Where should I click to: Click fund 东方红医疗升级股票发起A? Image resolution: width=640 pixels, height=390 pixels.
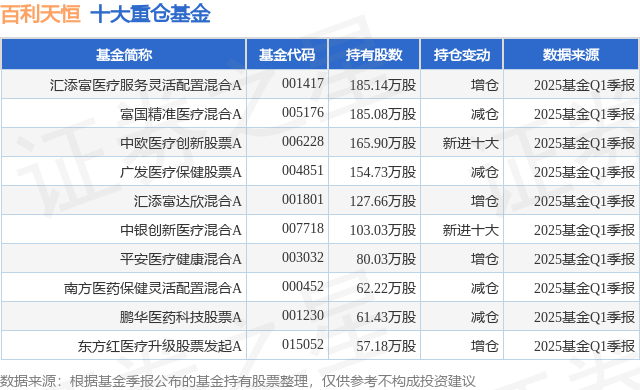point(160,346)
